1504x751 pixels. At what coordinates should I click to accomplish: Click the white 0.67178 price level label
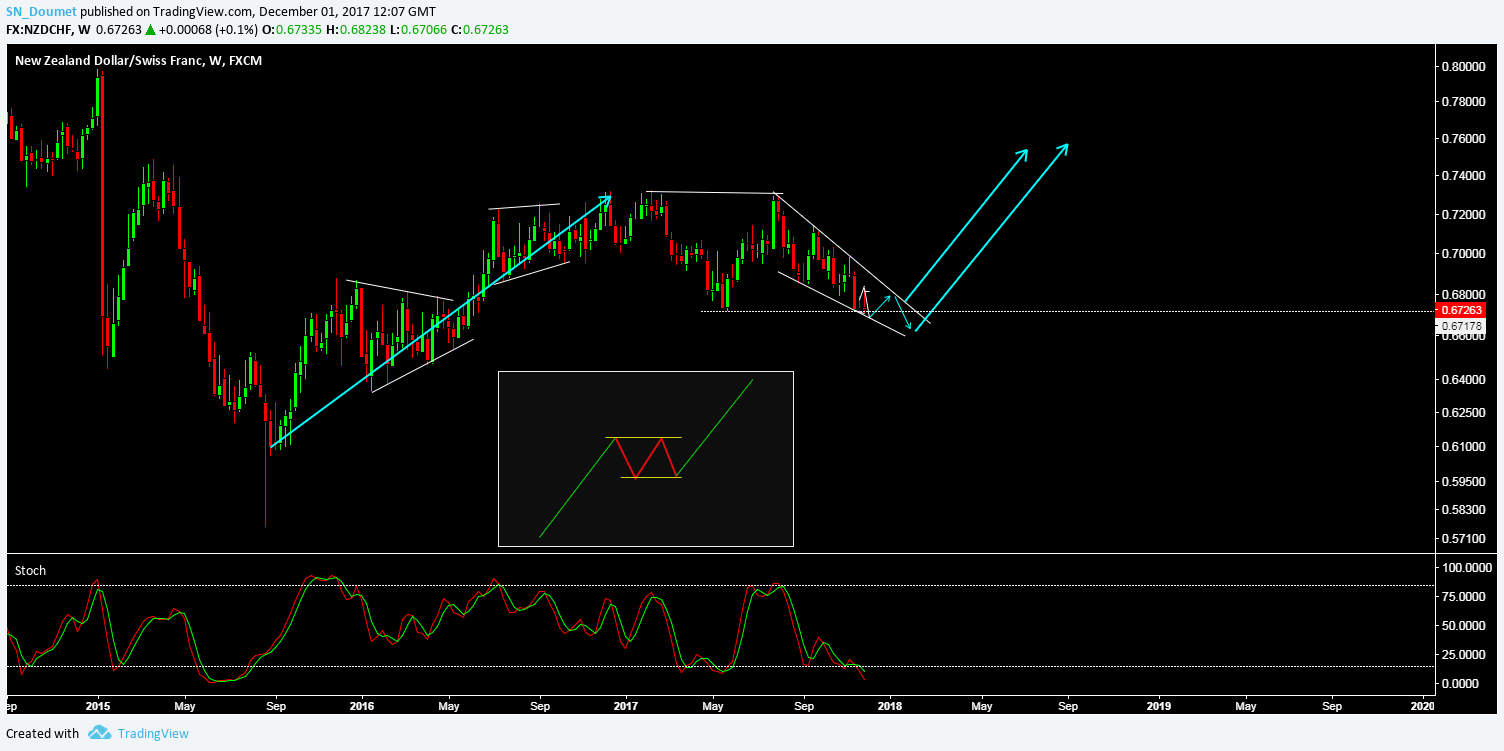coord(1463,325)
